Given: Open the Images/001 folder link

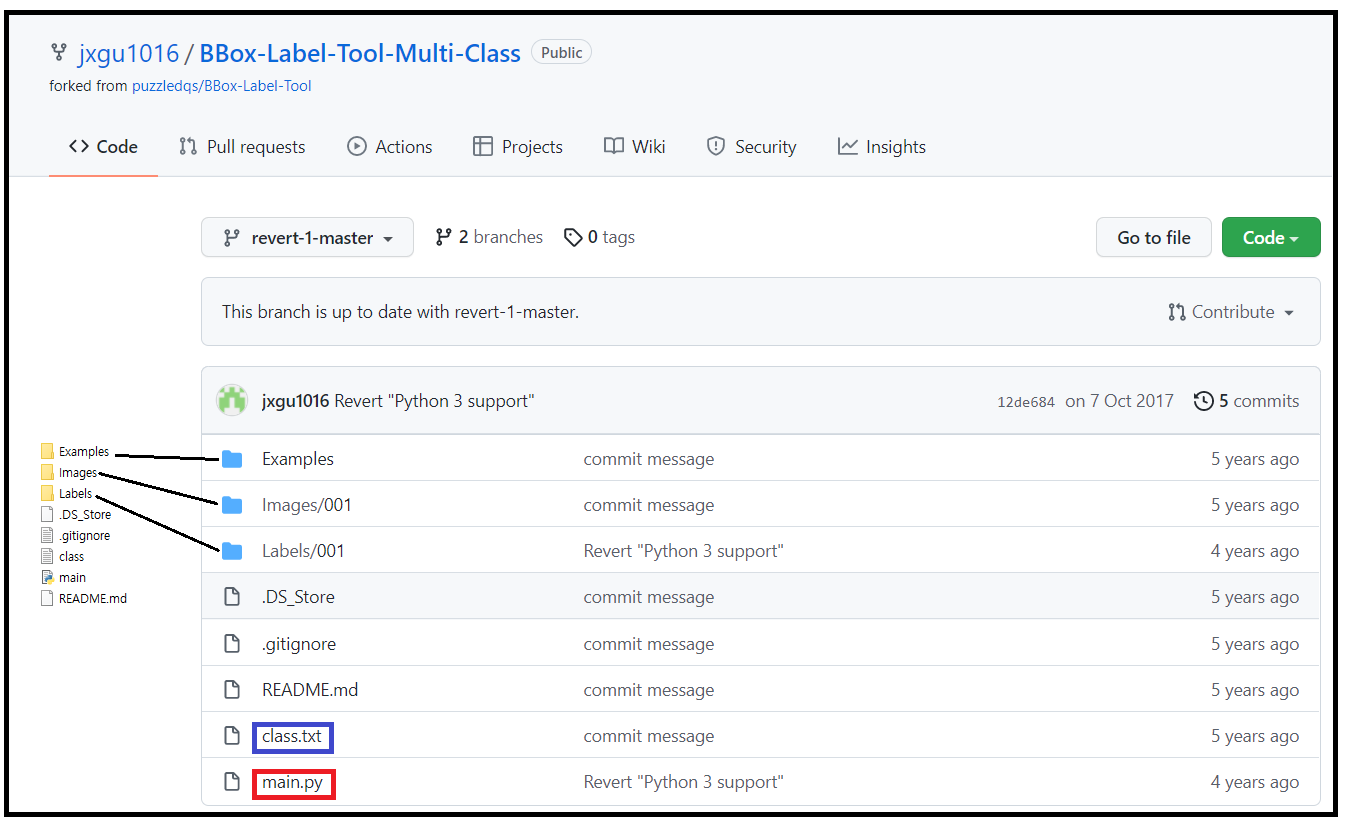Looking at the screenshot, I should click(307, 505).
